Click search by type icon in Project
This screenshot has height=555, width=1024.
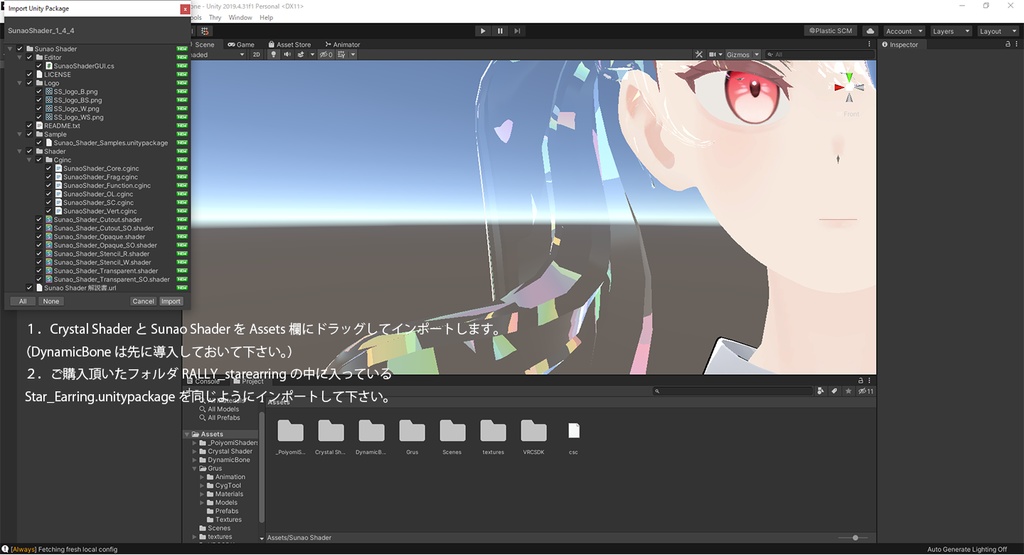[820, 391]
